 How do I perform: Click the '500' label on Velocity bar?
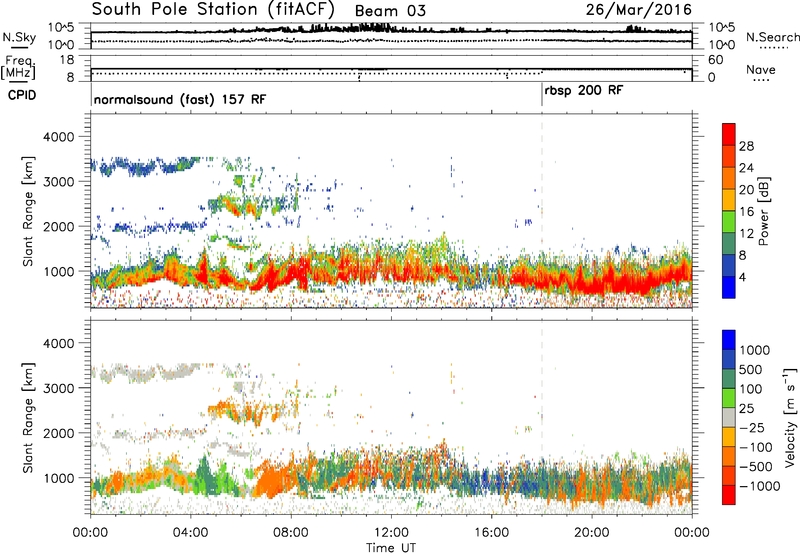[x=751, y=369]
